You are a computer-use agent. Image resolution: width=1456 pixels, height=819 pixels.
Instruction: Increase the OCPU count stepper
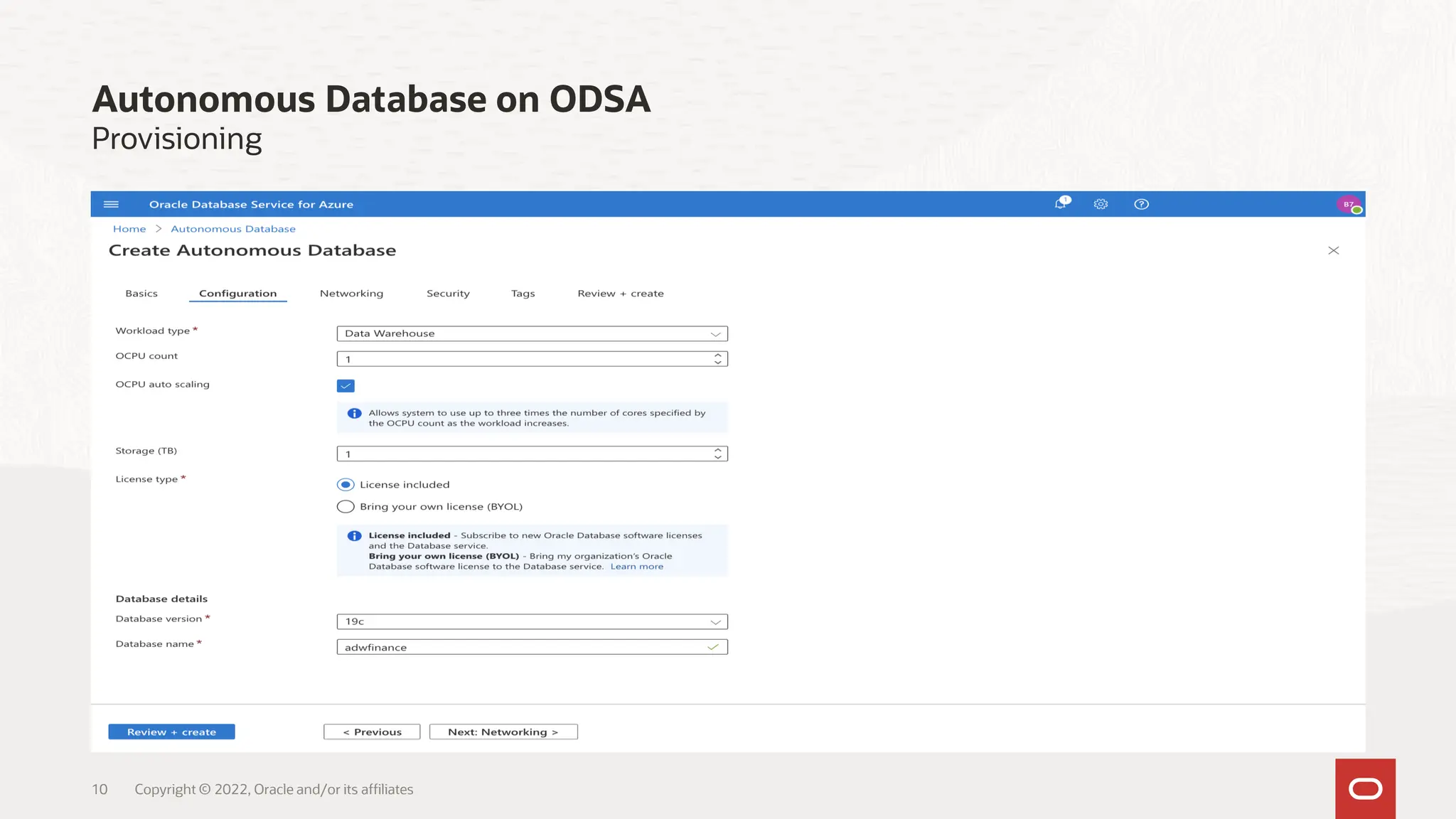(x=718, y=355)
